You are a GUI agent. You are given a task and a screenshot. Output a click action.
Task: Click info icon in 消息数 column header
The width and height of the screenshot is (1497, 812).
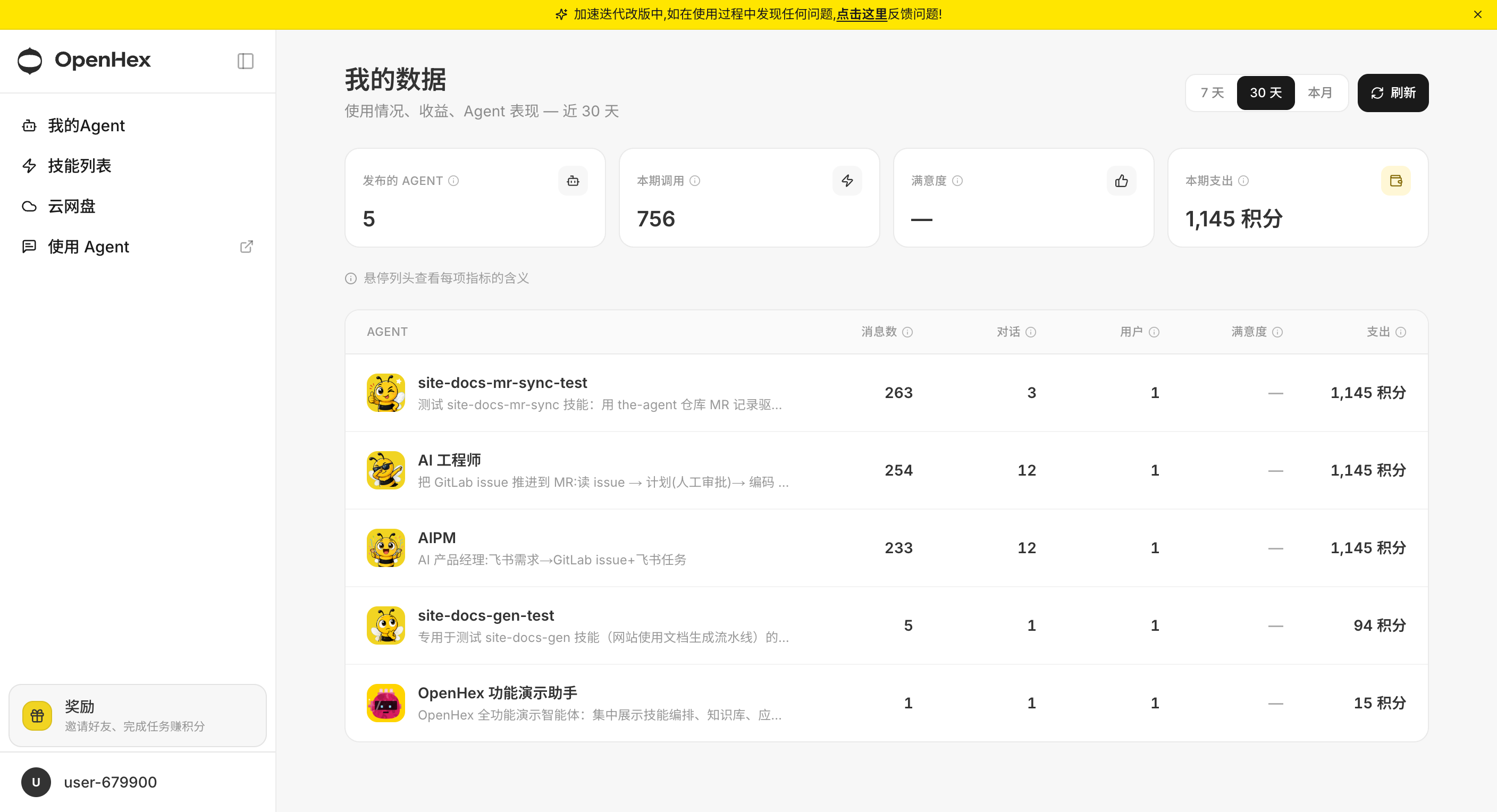coord(908,332)
